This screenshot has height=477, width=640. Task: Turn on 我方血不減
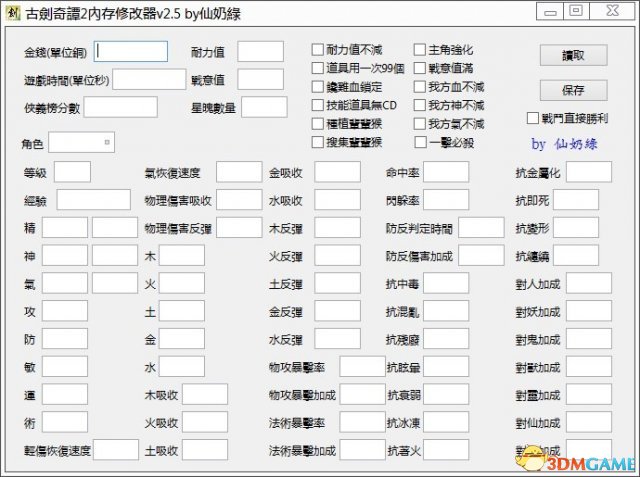tap(420, 87)
